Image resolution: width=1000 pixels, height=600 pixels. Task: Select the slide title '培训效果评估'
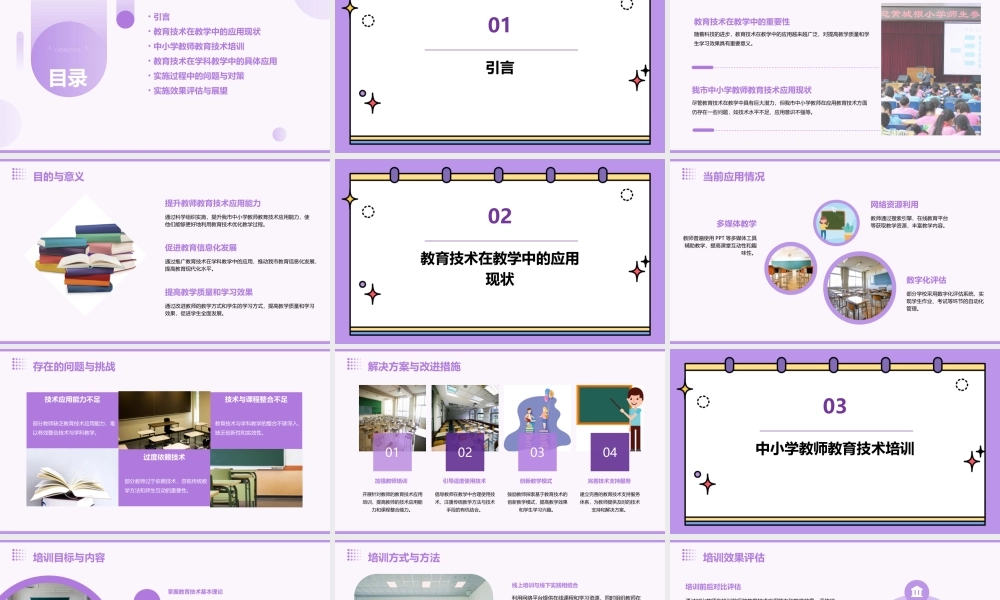pos(733,557)
